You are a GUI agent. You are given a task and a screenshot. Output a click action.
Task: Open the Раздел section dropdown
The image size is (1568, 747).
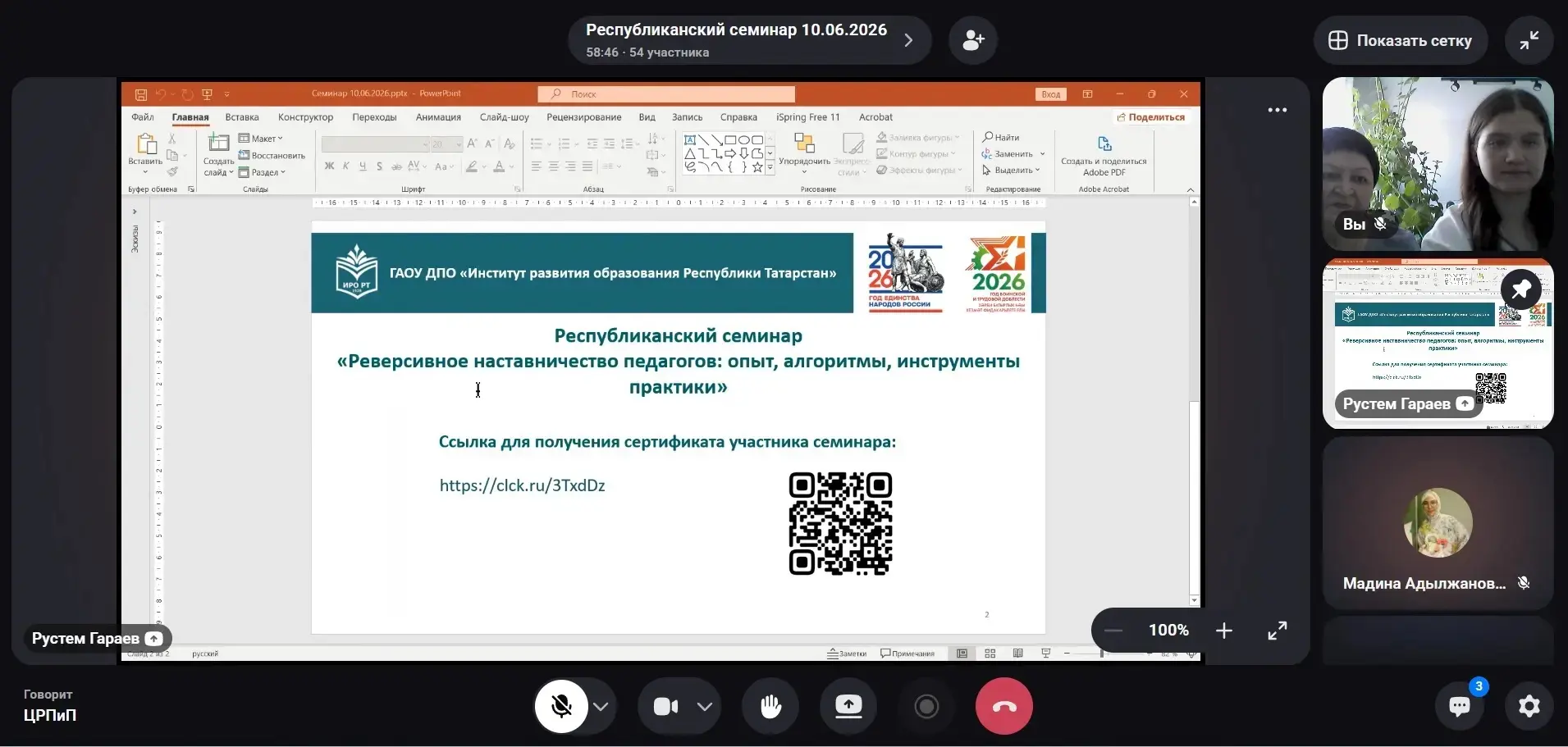(262, 172)
